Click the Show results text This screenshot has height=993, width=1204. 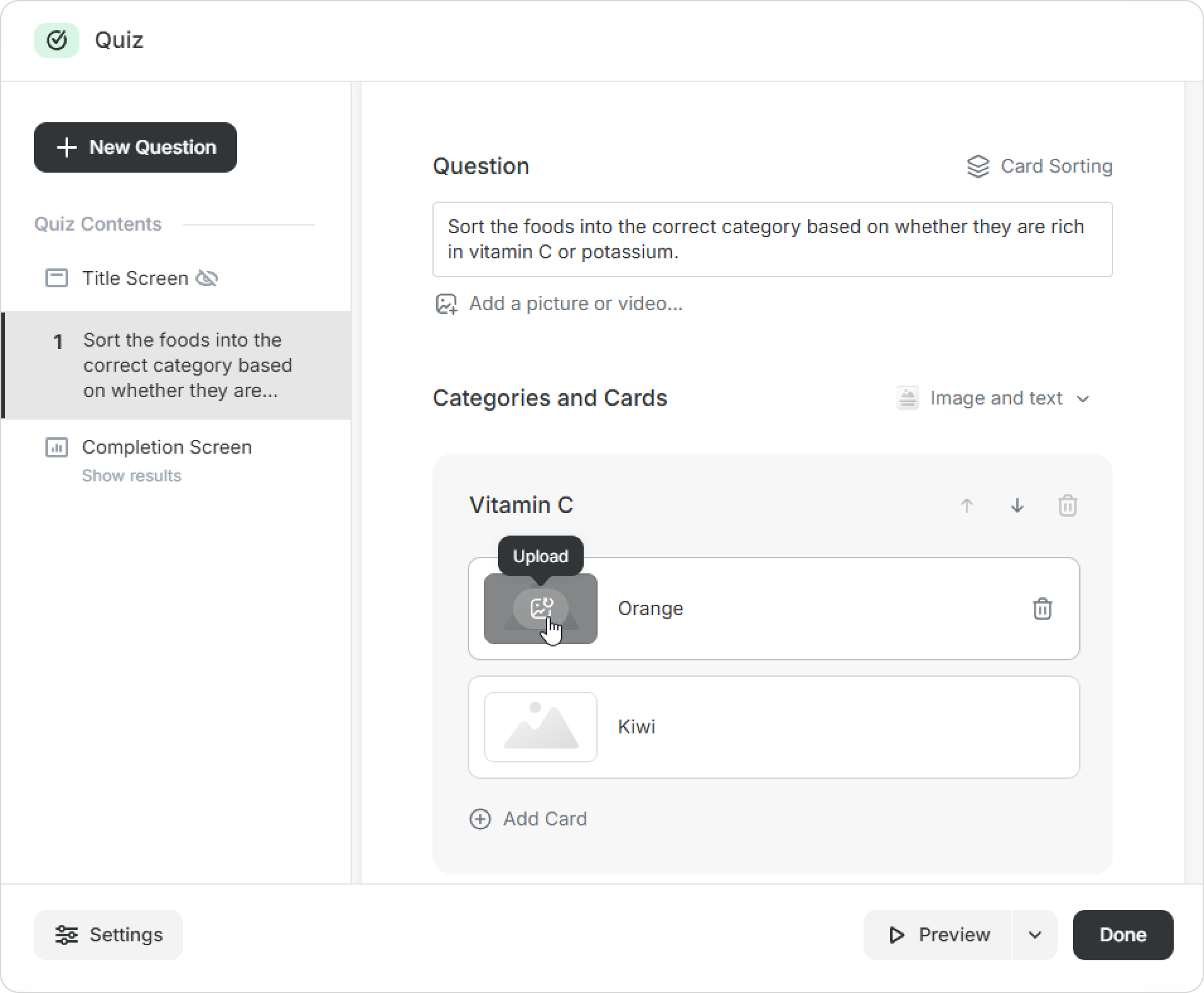click(x=132, y=476)
